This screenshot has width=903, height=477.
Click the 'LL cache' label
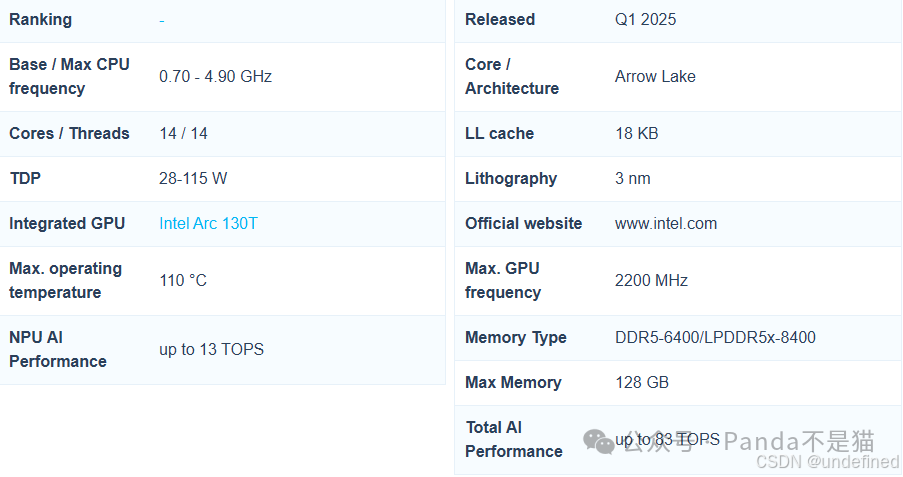pyautogui.click(x=499, y=134)
